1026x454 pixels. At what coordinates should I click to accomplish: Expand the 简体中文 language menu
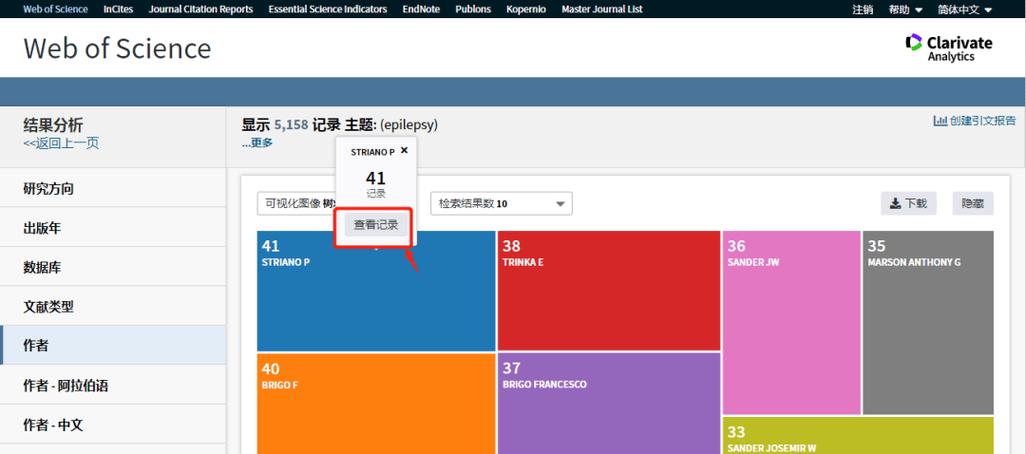(964, 9)
